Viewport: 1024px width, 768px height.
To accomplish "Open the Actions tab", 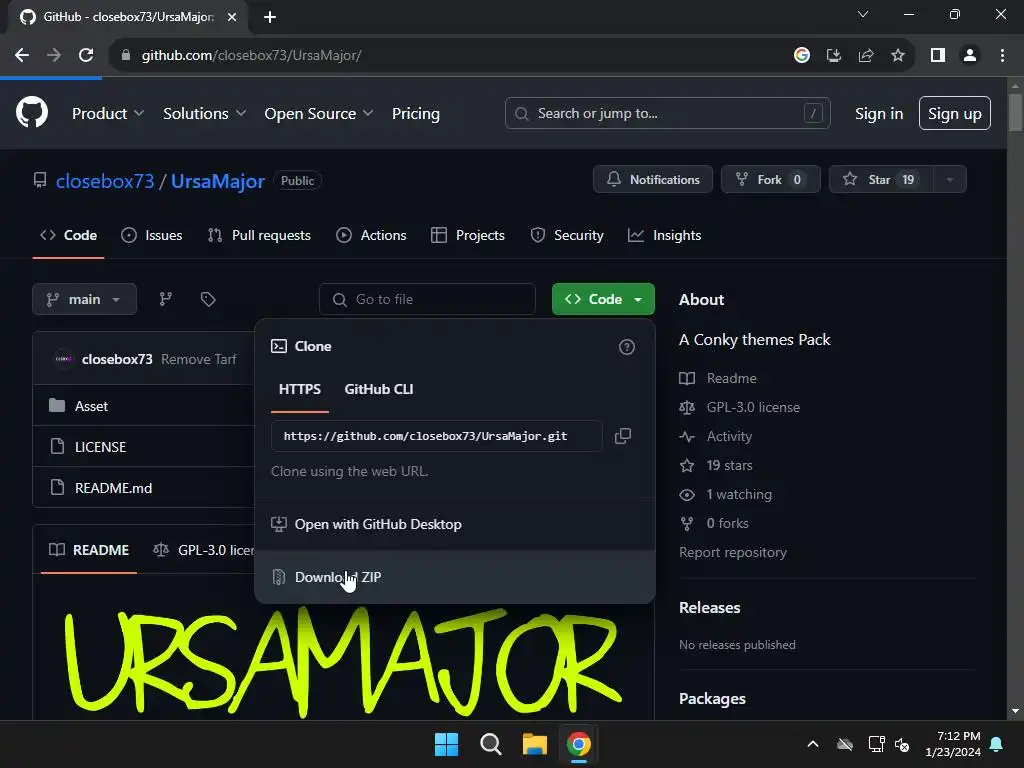I will pyautogui.click(x=371, y=235).
